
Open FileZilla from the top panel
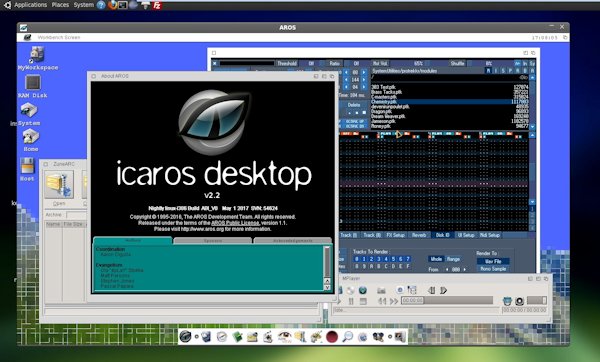click(x=157, y=5)
